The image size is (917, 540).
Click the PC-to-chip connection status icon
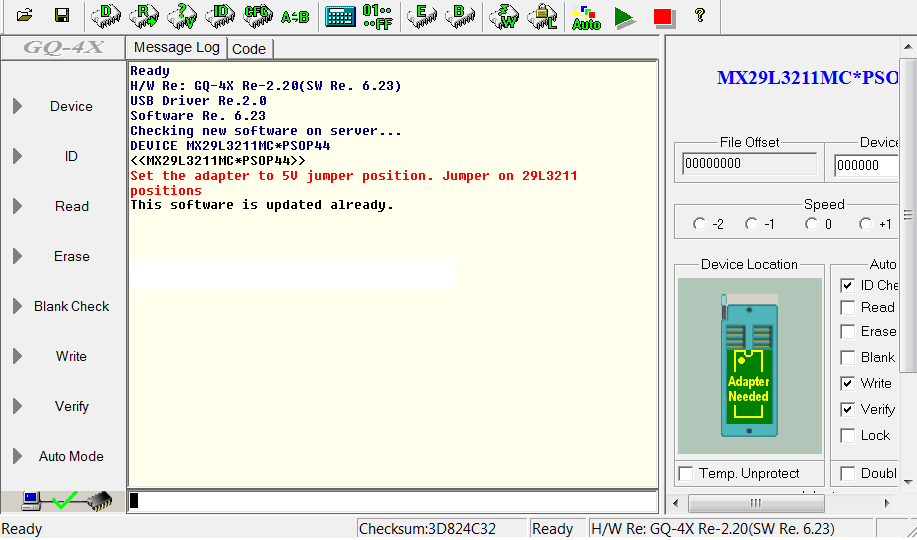point(66,501)
